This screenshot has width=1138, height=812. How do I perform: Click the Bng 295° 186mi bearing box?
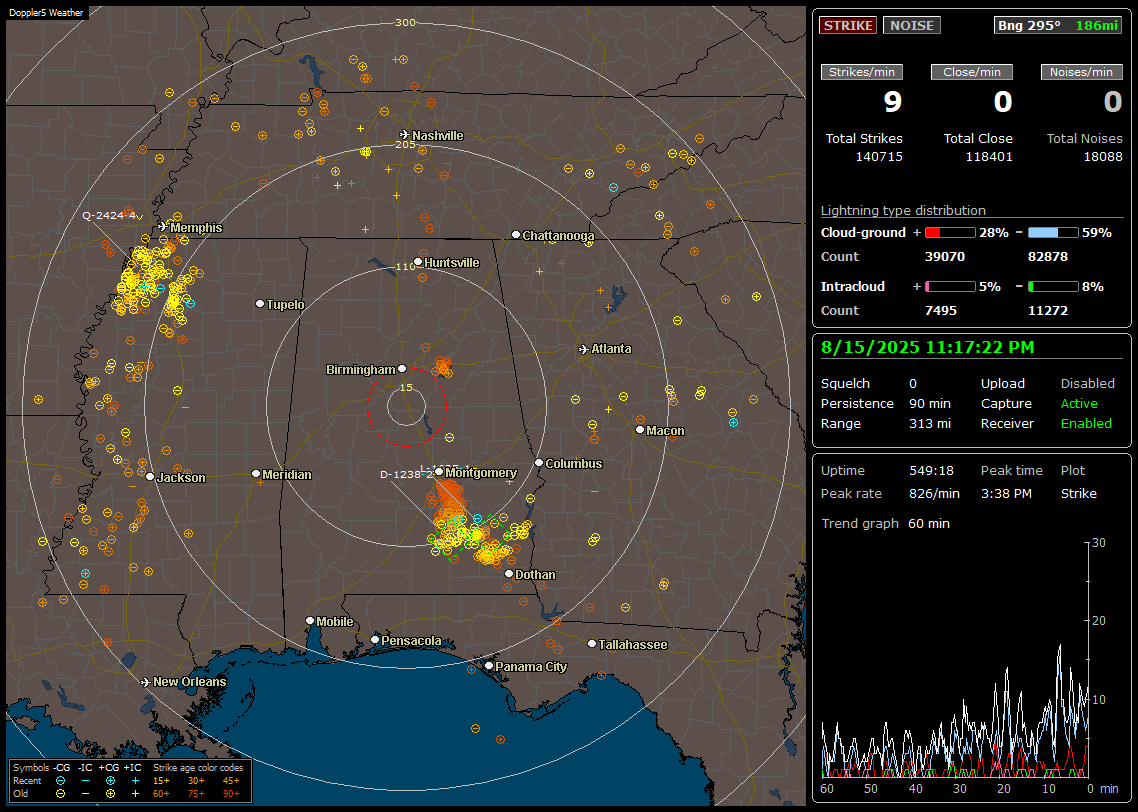pos(1058,25)
